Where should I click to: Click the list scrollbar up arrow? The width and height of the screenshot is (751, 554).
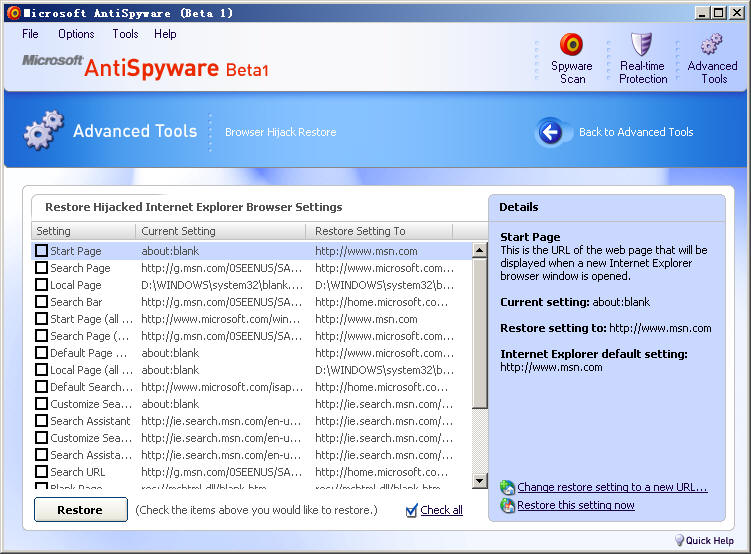point(479,250)
